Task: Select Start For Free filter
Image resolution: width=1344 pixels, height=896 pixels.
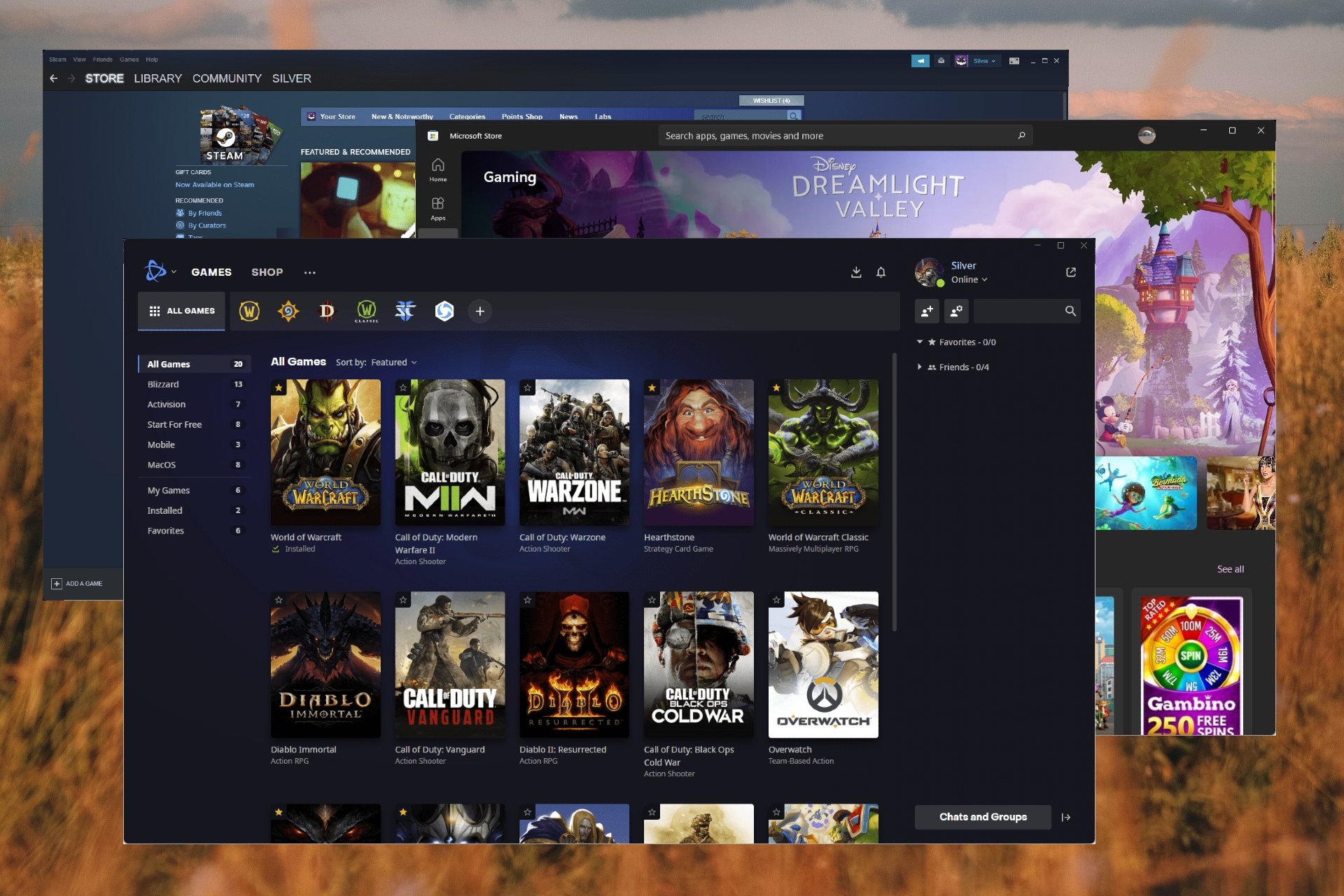Action: 194,425
